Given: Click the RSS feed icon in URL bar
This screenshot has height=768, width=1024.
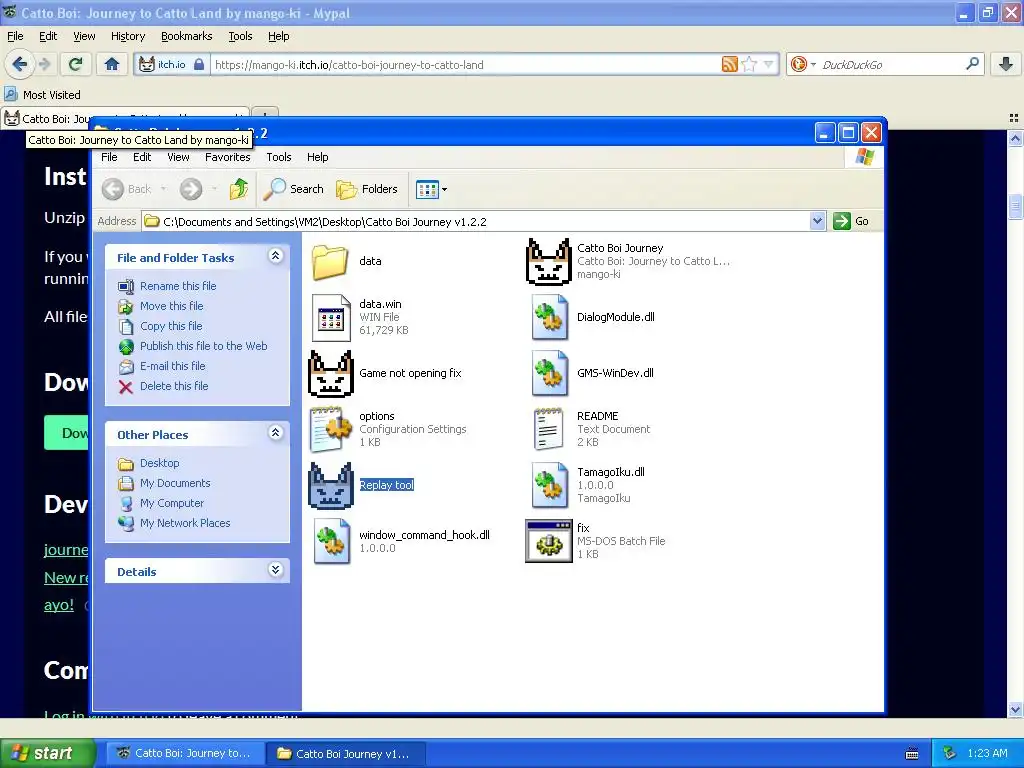Looking at the screenshot, I should point(729,64).
